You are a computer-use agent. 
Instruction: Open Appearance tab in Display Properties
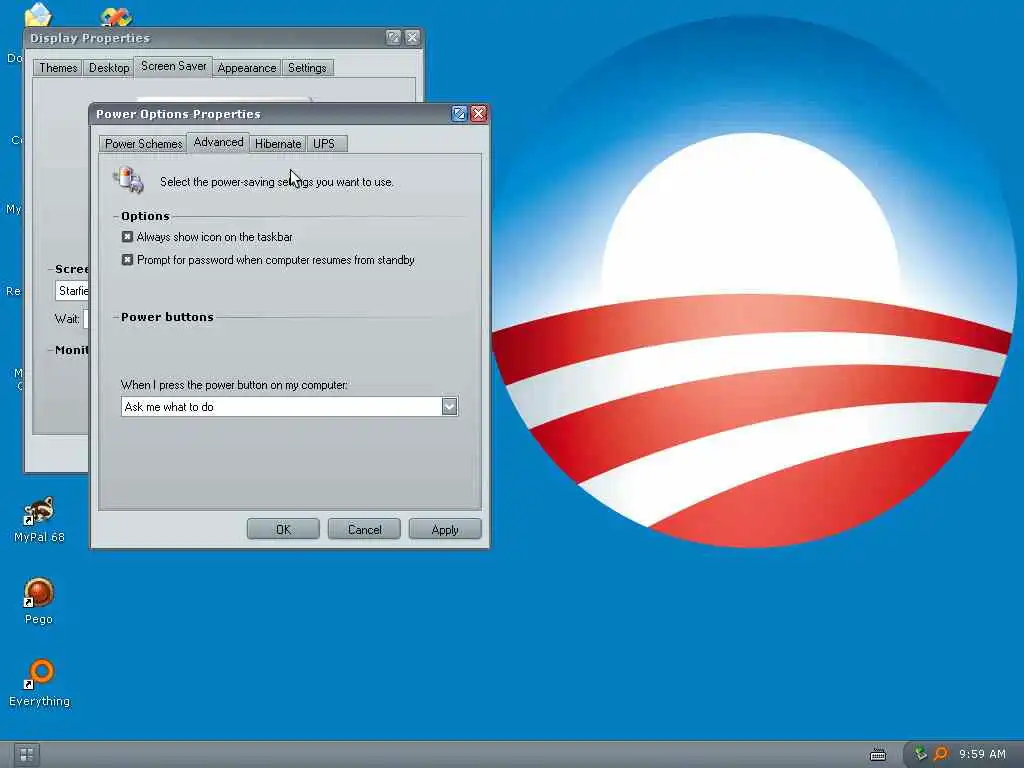[247, 68]
